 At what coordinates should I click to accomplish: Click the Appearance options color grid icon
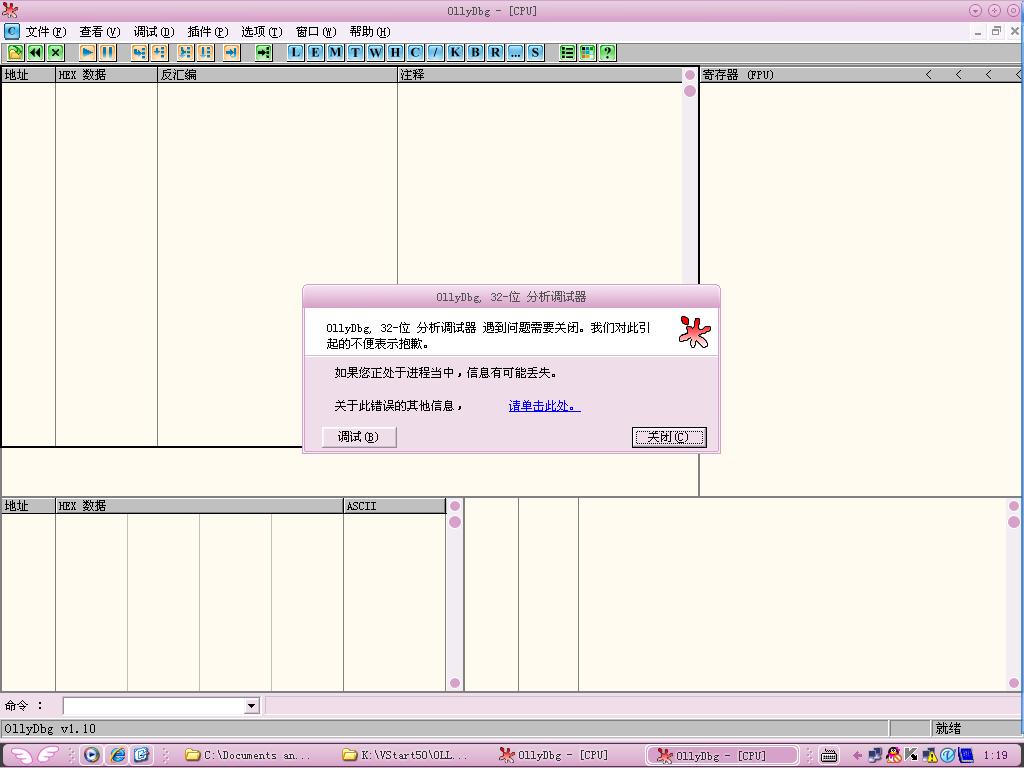[x=588, y=53]
